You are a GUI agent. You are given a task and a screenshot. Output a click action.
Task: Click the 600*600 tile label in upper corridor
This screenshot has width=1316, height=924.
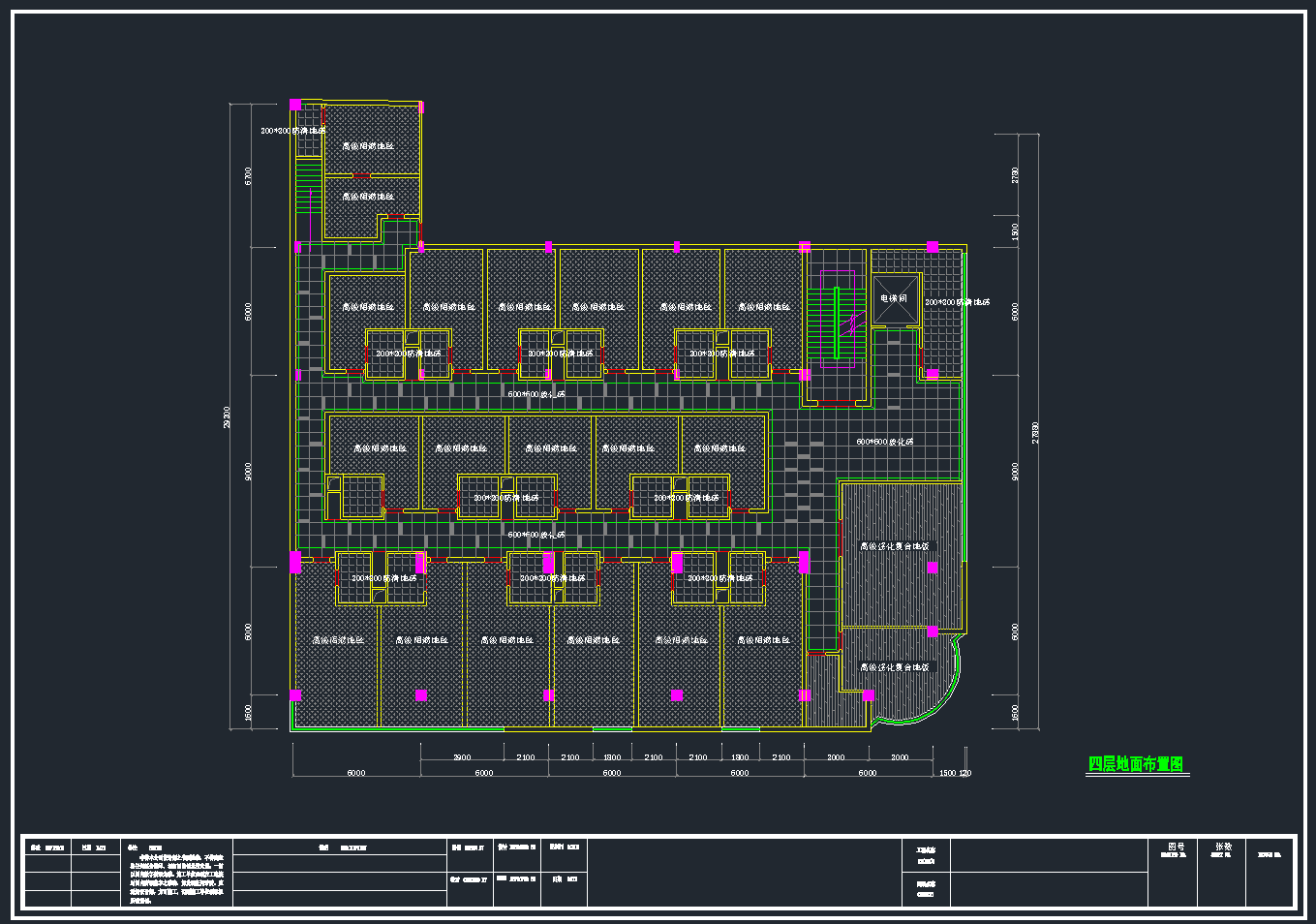[536, 394]
